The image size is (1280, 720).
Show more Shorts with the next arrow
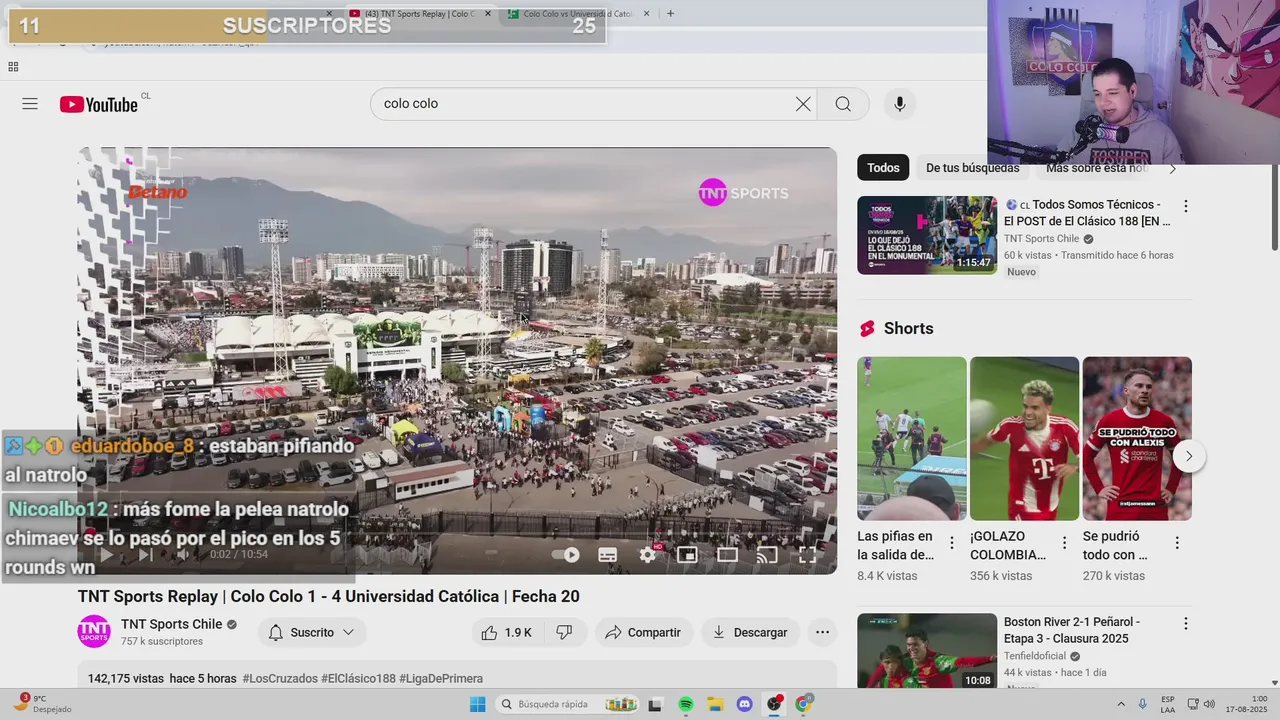click(x=1189, y=456)
